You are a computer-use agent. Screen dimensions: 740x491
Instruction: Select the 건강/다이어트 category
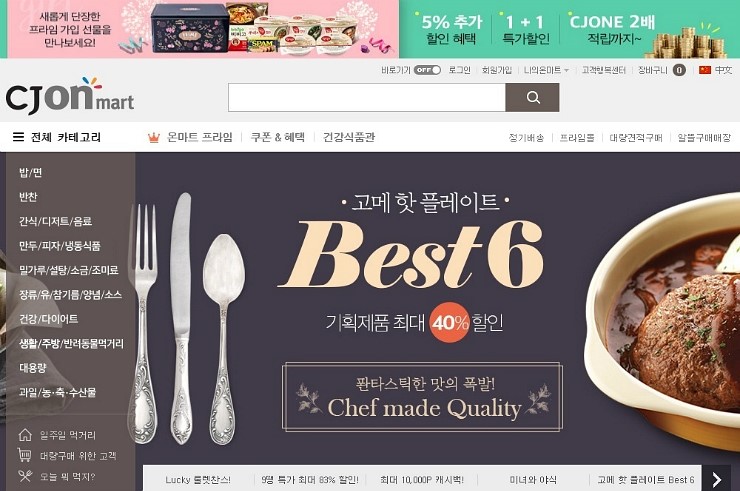tap(49, 319)
